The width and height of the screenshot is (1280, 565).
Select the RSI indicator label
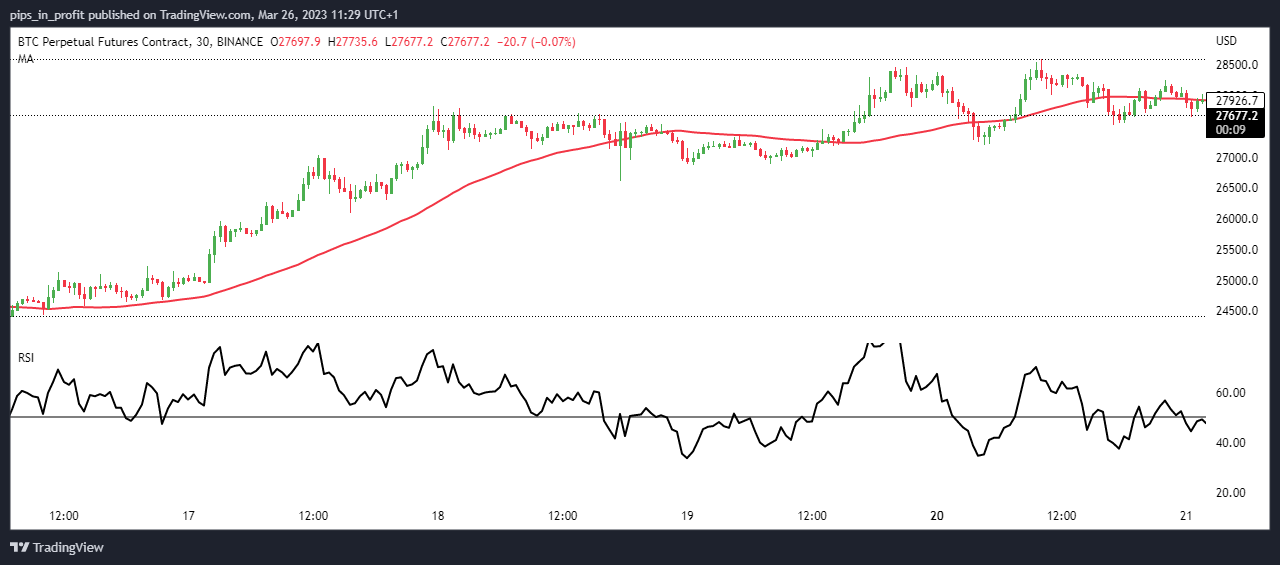(x=26, y=357)
